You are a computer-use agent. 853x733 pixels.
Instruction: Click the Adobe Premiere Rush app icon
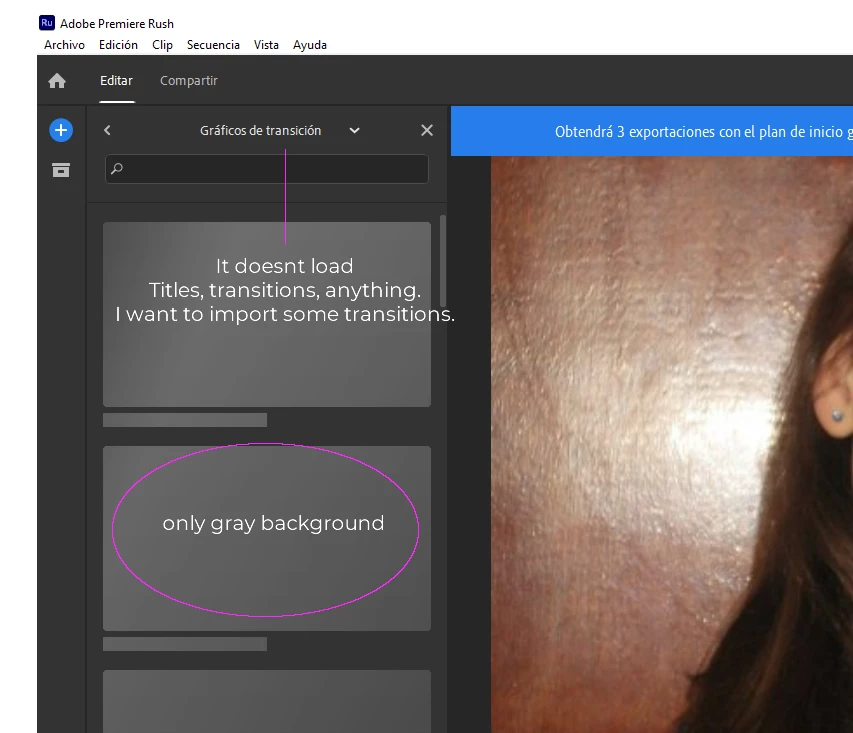click(47, 23)
